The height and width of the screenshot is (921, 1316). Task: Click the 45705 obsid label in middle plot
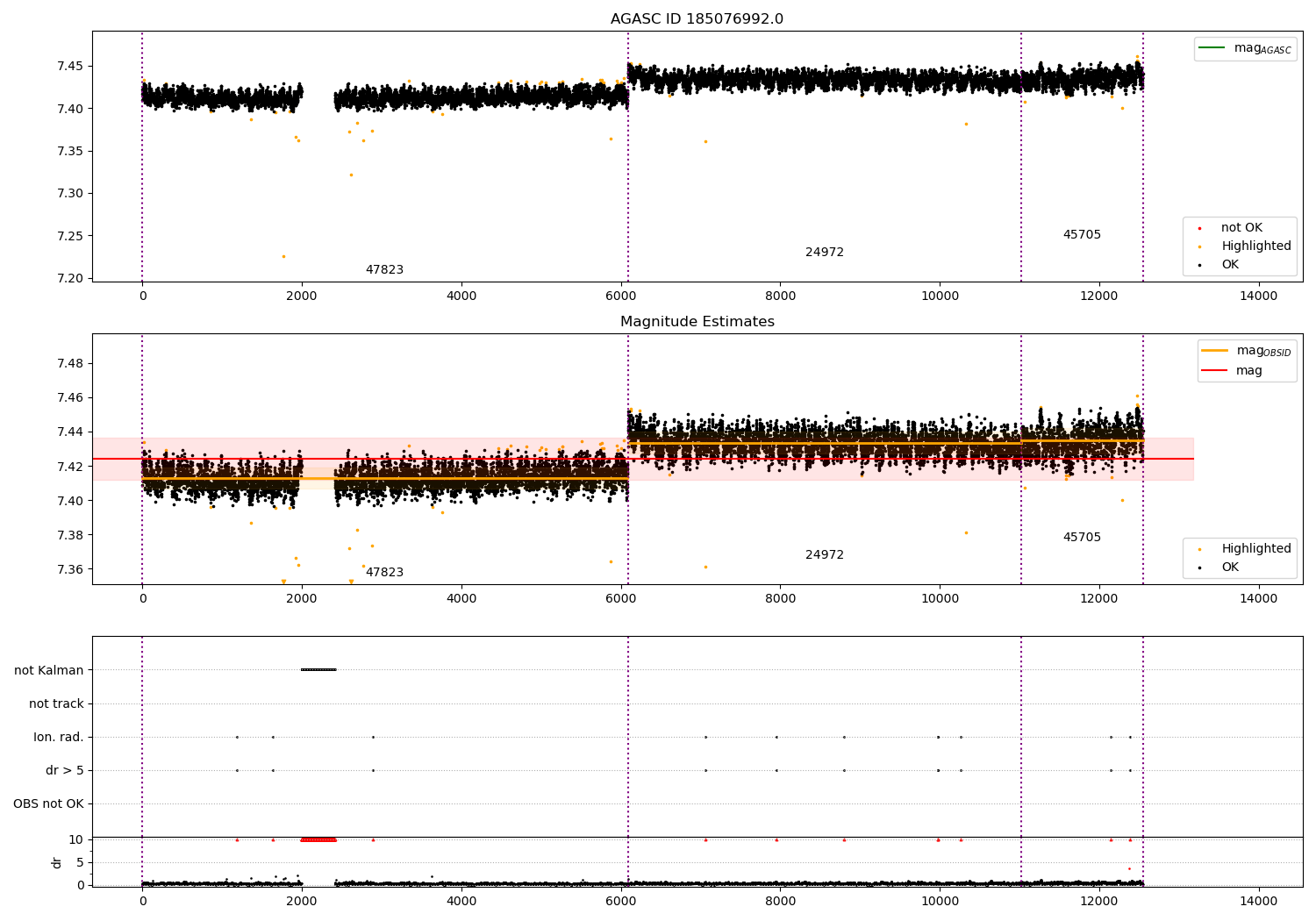(x=1082, y=538)
